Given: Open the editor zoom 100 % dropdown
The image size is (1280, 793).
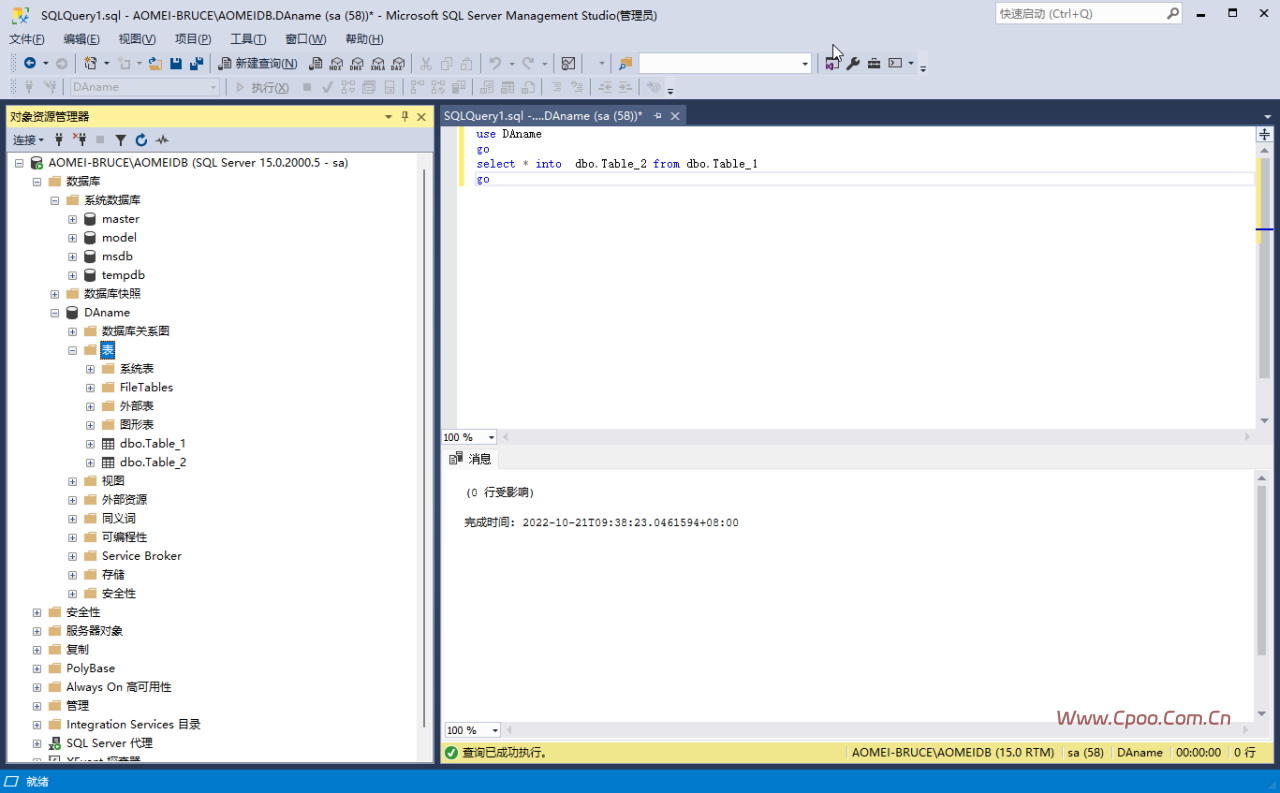Looking at the screenshot, I should click(x=491, y=437).
